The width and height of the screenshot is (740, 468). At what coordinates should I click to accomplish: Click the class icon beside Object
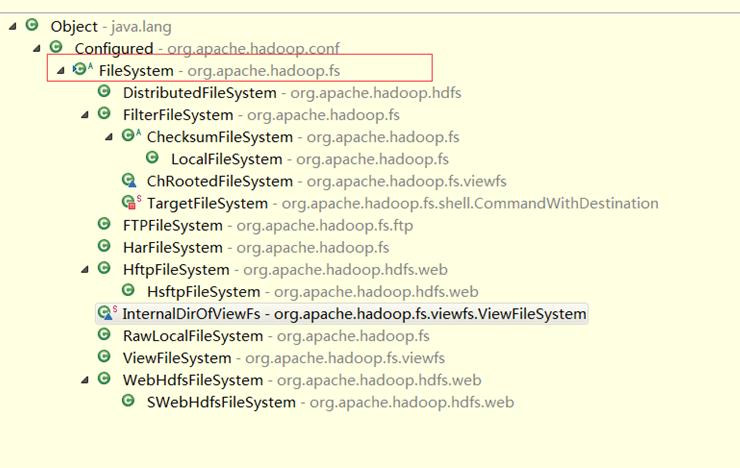pos(32,25)
